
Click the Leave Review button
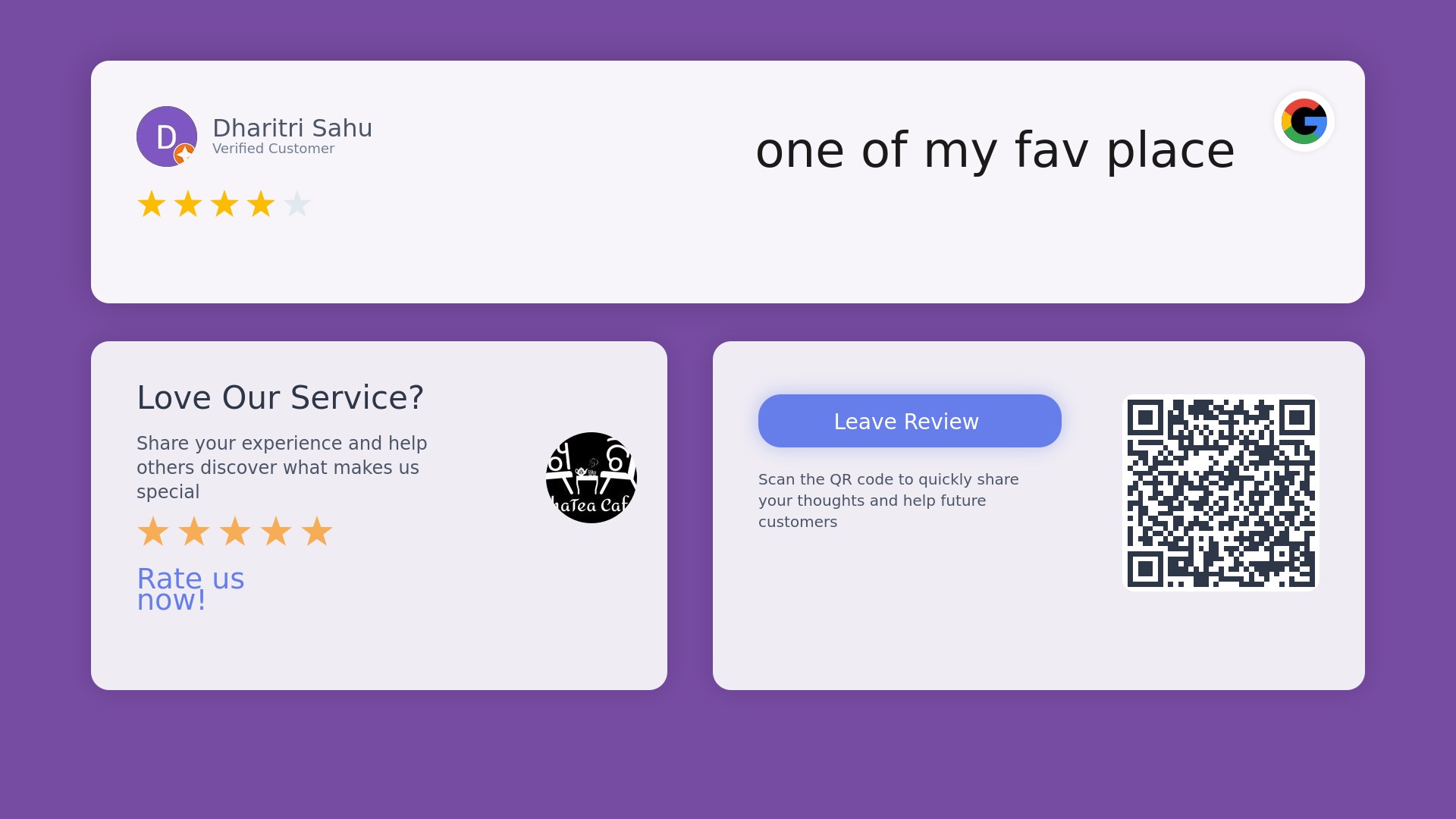(x=910, y=421)
